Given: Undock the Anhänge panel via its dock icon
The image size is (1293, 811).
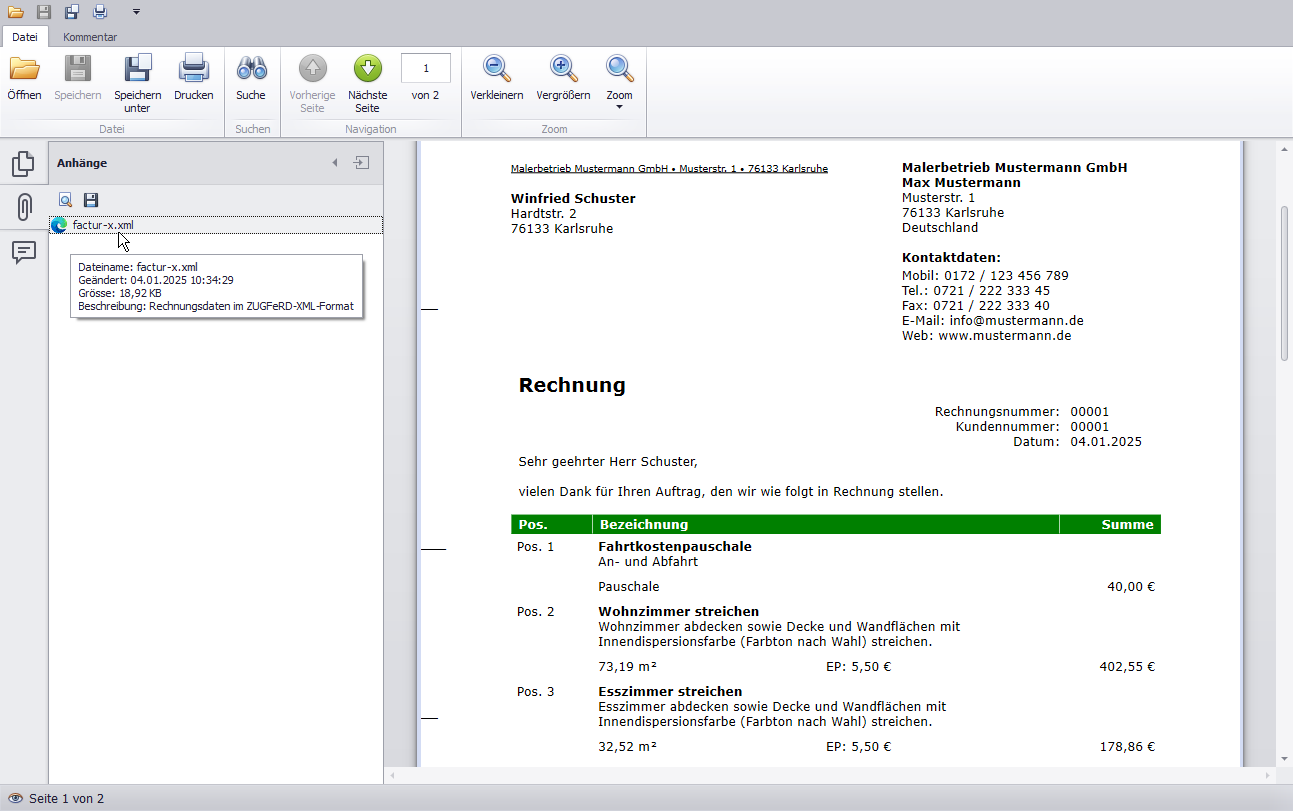Looking at the screenshot, I should click(360, 162).
